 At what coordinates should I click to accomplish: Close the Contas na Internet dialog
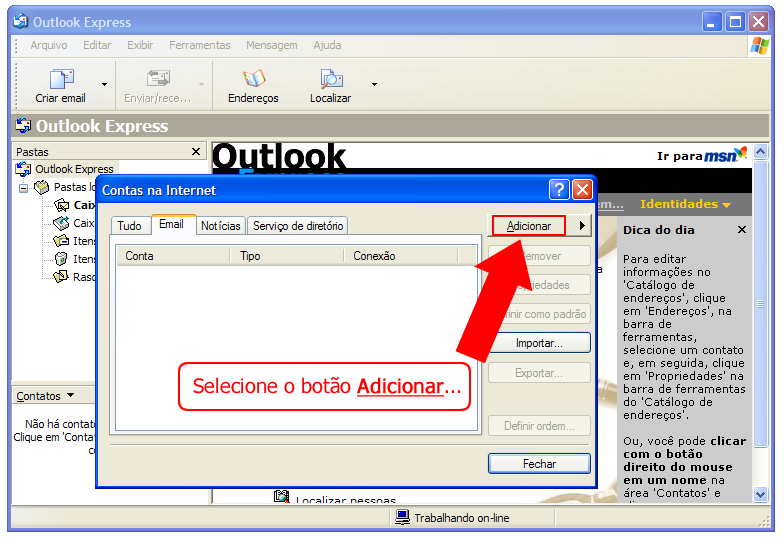582,190
